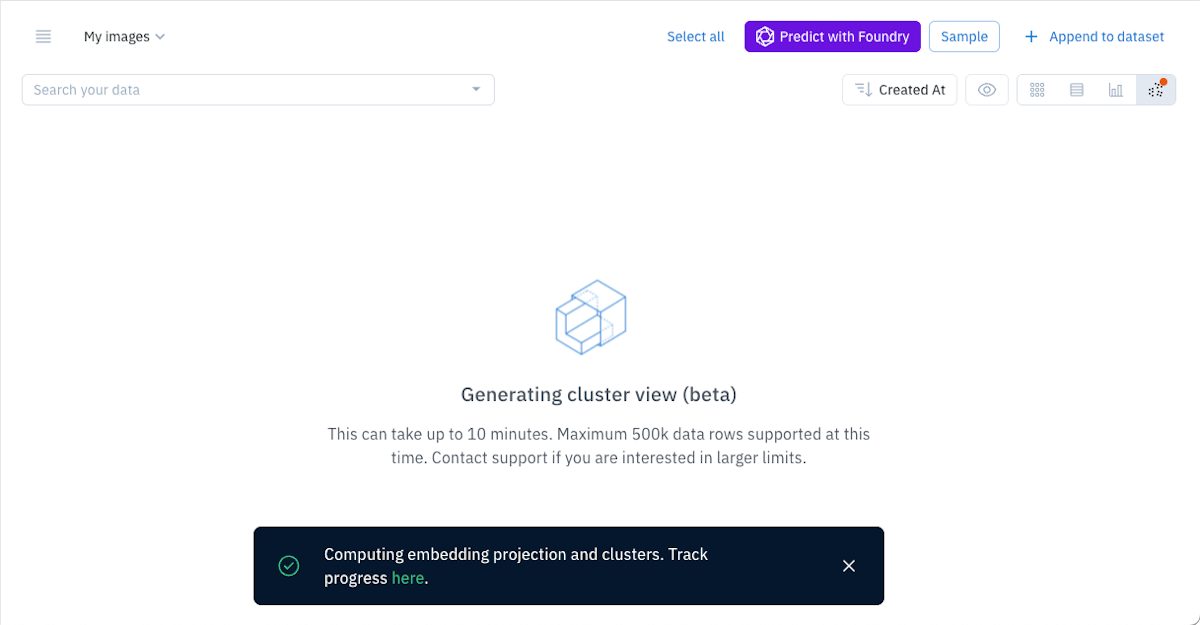Expand the My images dropdown
The width and height of the screenshot is (1200, 625).
(x=124, y=37)
